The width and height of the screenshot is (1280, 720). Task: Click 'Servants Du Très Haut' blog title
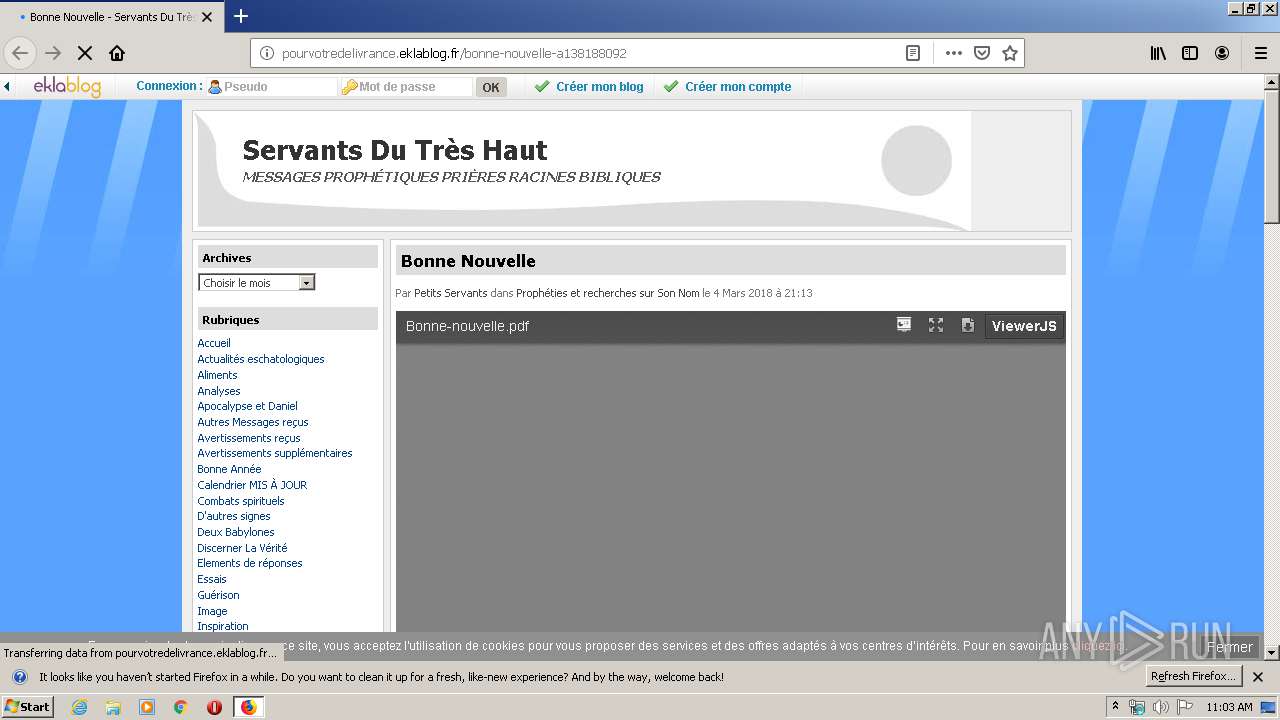[x=395, y=150]
